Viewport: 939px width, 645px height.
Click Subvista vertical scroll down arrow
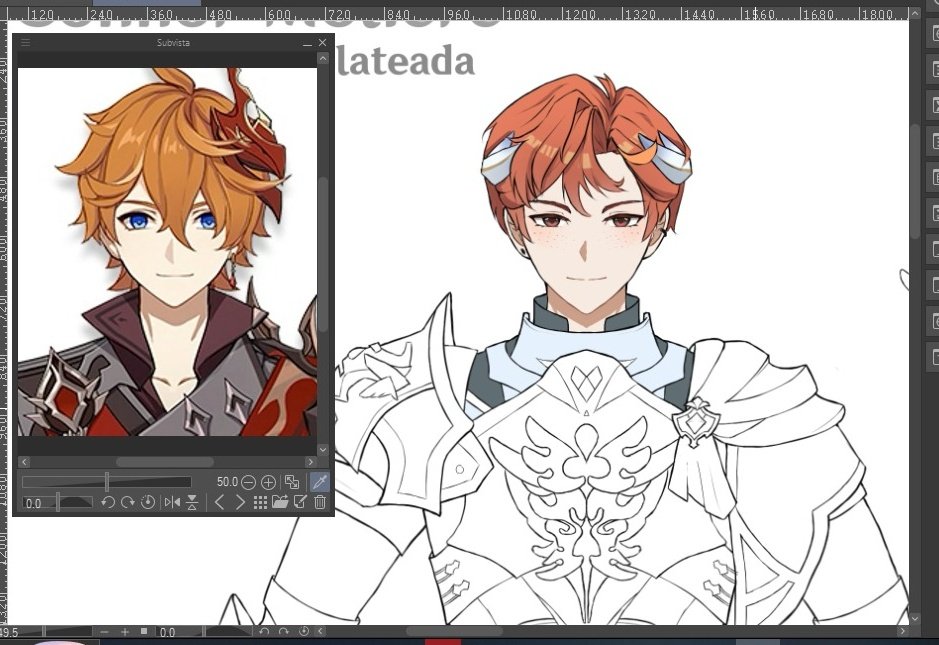323,450
